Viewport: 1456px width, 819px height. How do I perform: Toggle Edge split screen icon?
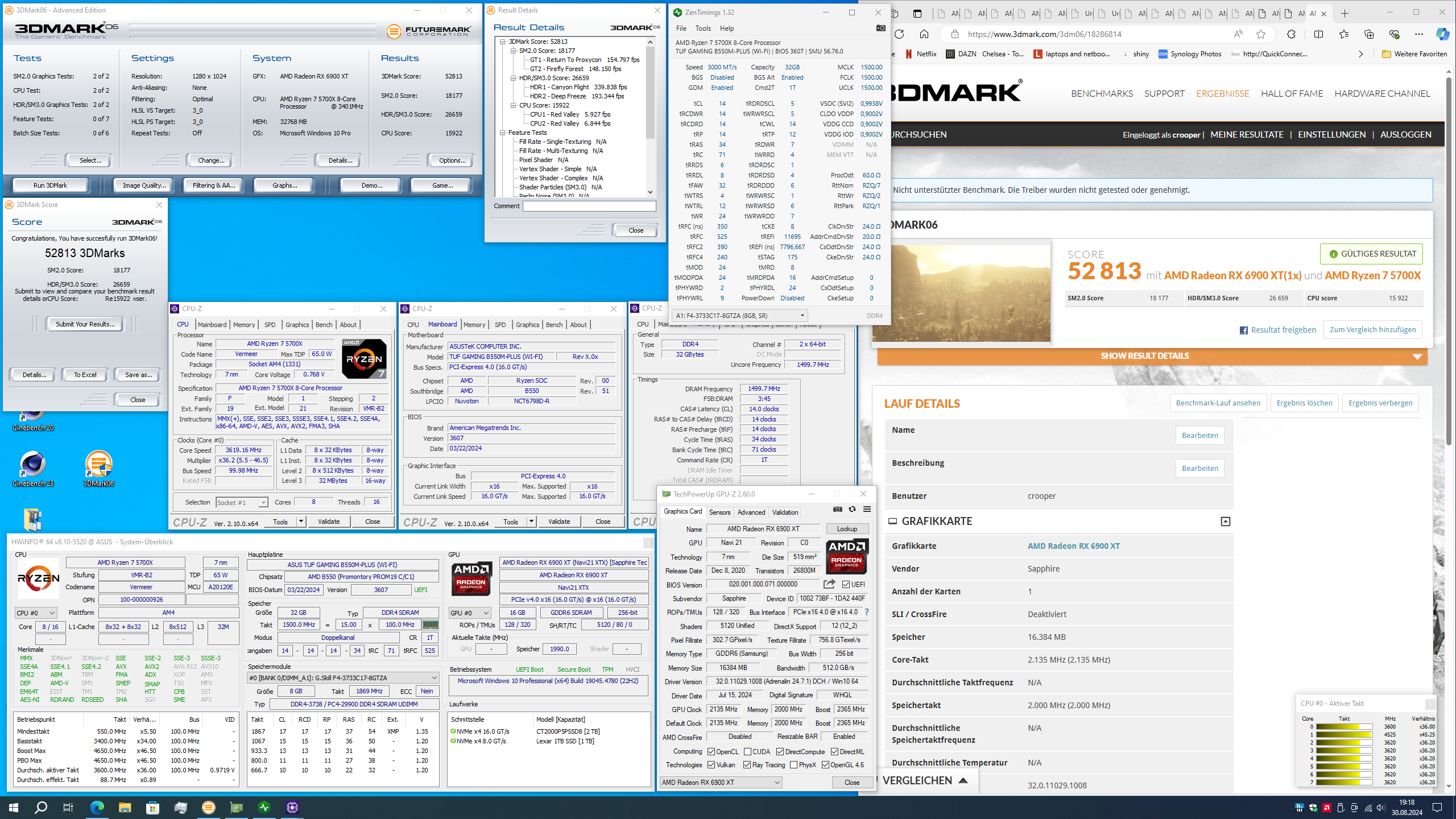[1318, 34]
